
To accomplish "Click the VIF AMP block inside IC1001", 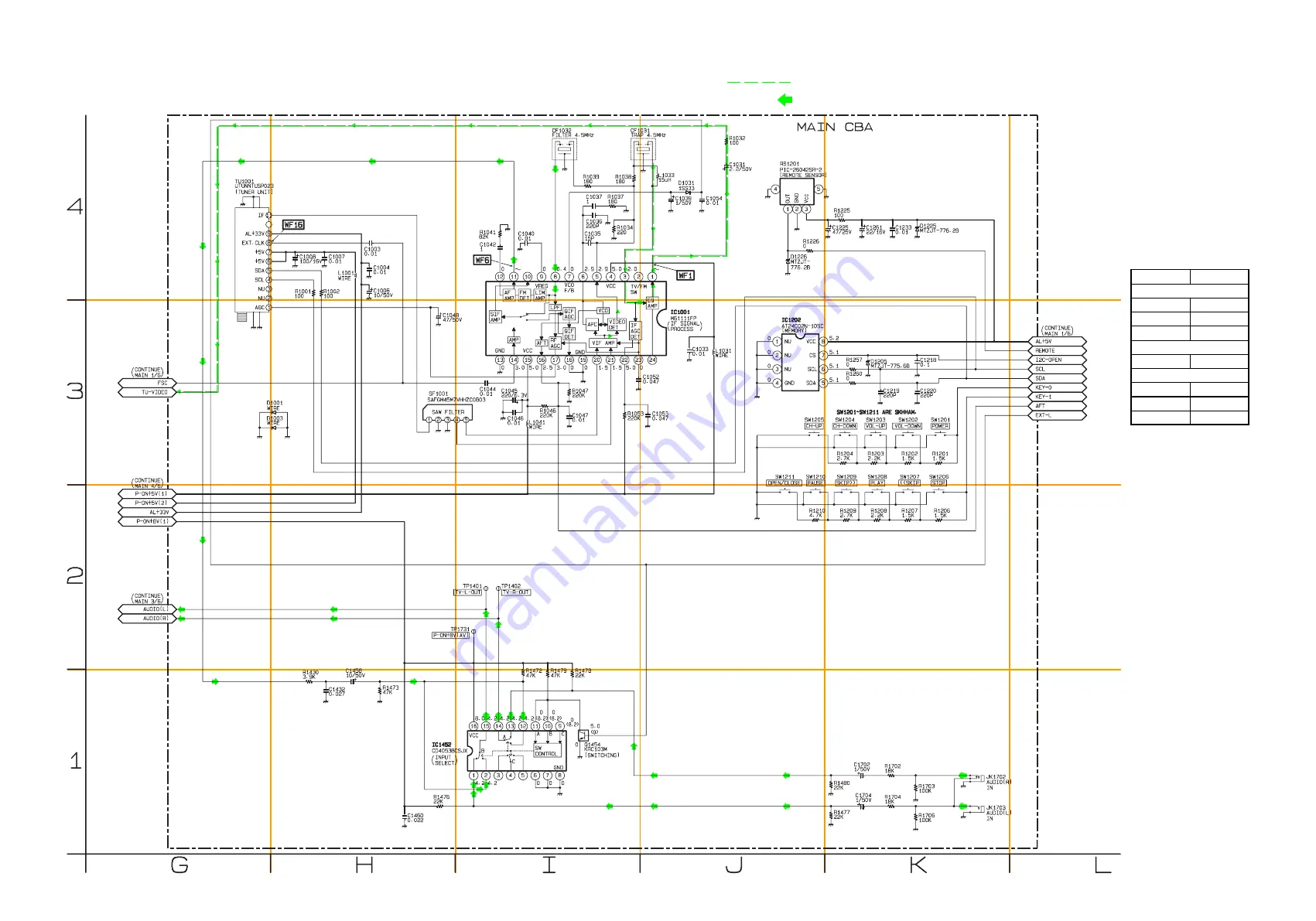I will (x=603, y=343).
